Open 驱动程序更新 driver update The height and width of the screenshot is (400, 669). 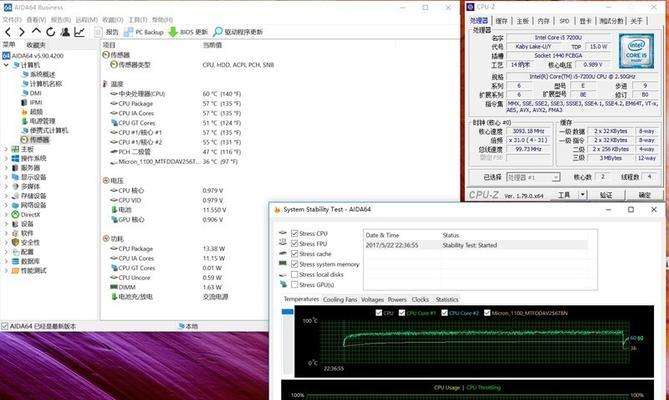click(238, 32)
